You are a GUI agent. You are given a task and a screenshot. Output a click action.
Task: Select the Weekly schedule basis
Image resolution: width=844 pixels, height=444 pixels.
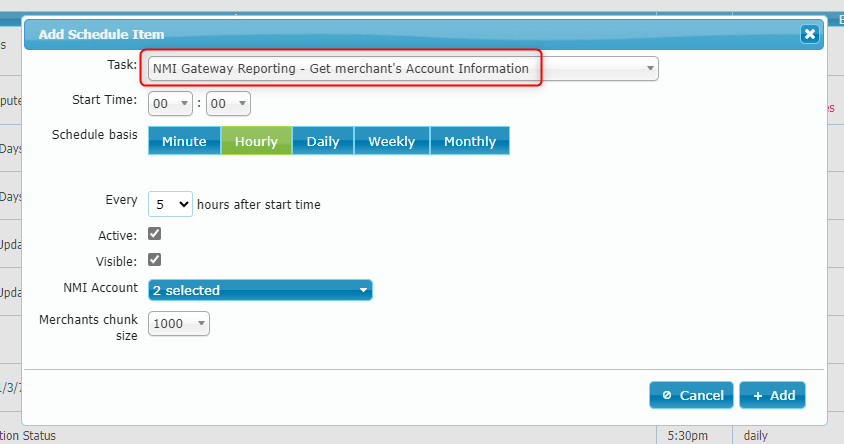(x=391, y=141)
